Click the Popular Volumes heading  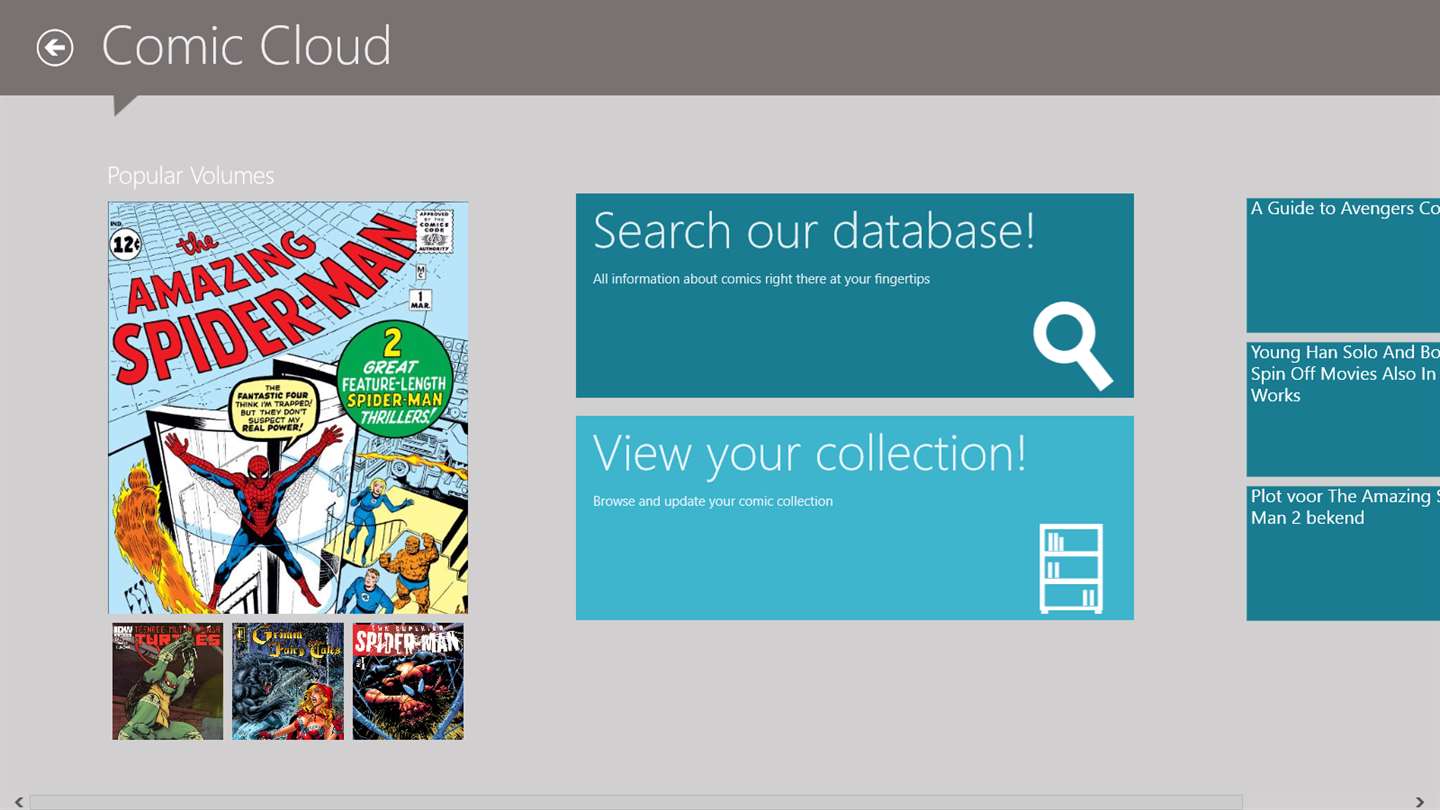point(191,176)
